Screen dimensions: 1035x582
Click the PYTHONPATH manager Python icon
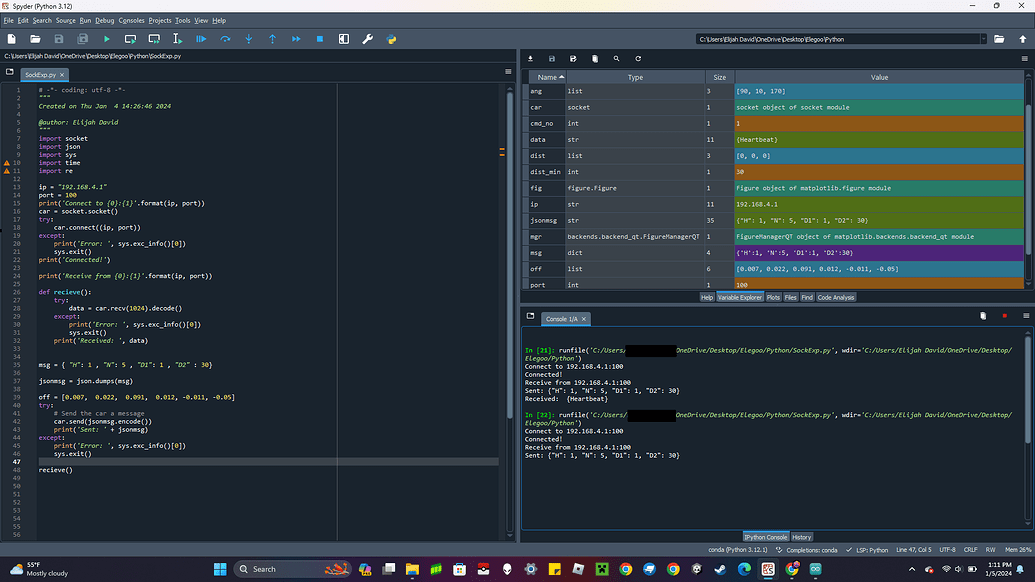click(x=391, y=39)
